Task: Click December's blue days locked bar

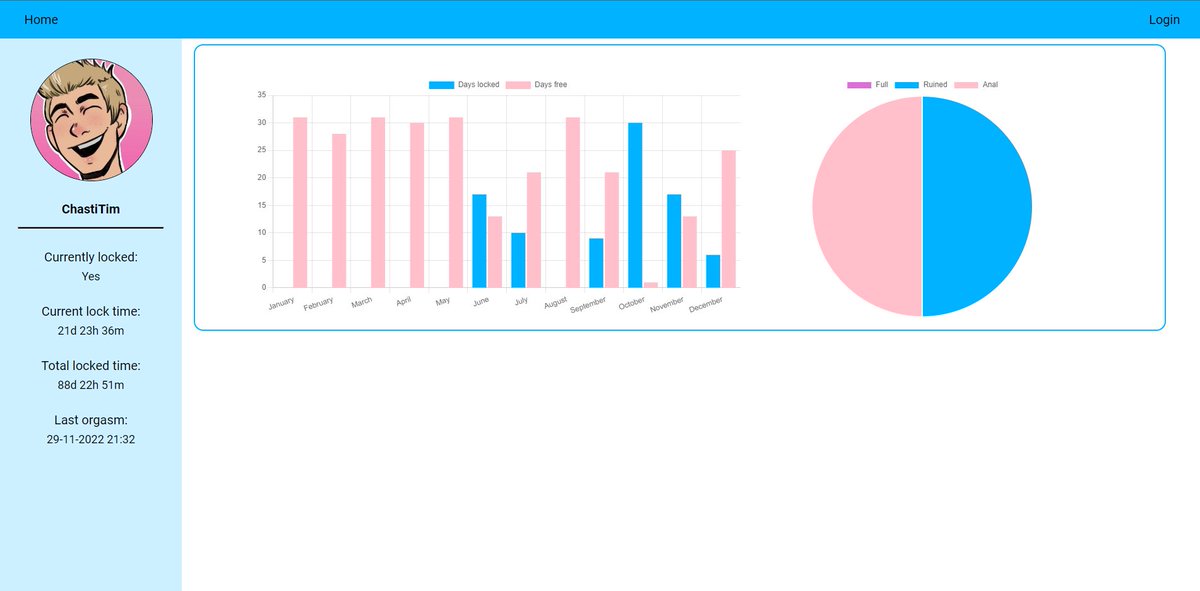Action: click(713, 270)
